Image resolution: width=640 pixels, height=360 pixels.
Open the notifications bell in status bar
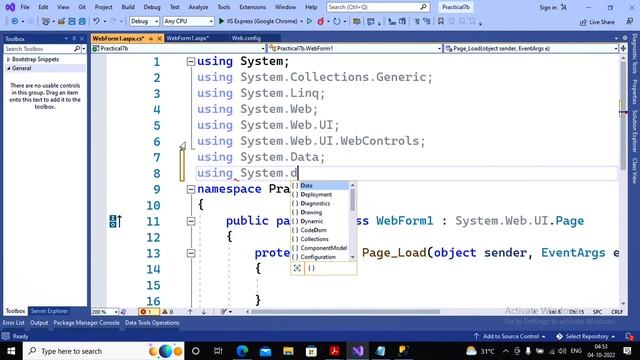(629, 336)
